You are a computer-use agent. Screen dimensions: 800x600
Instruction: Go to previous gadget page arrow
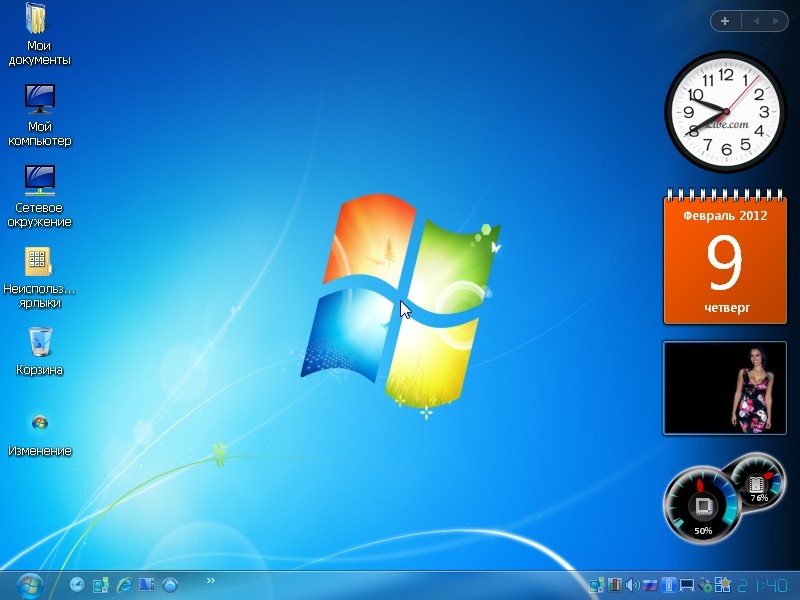(x=756, y=21)
